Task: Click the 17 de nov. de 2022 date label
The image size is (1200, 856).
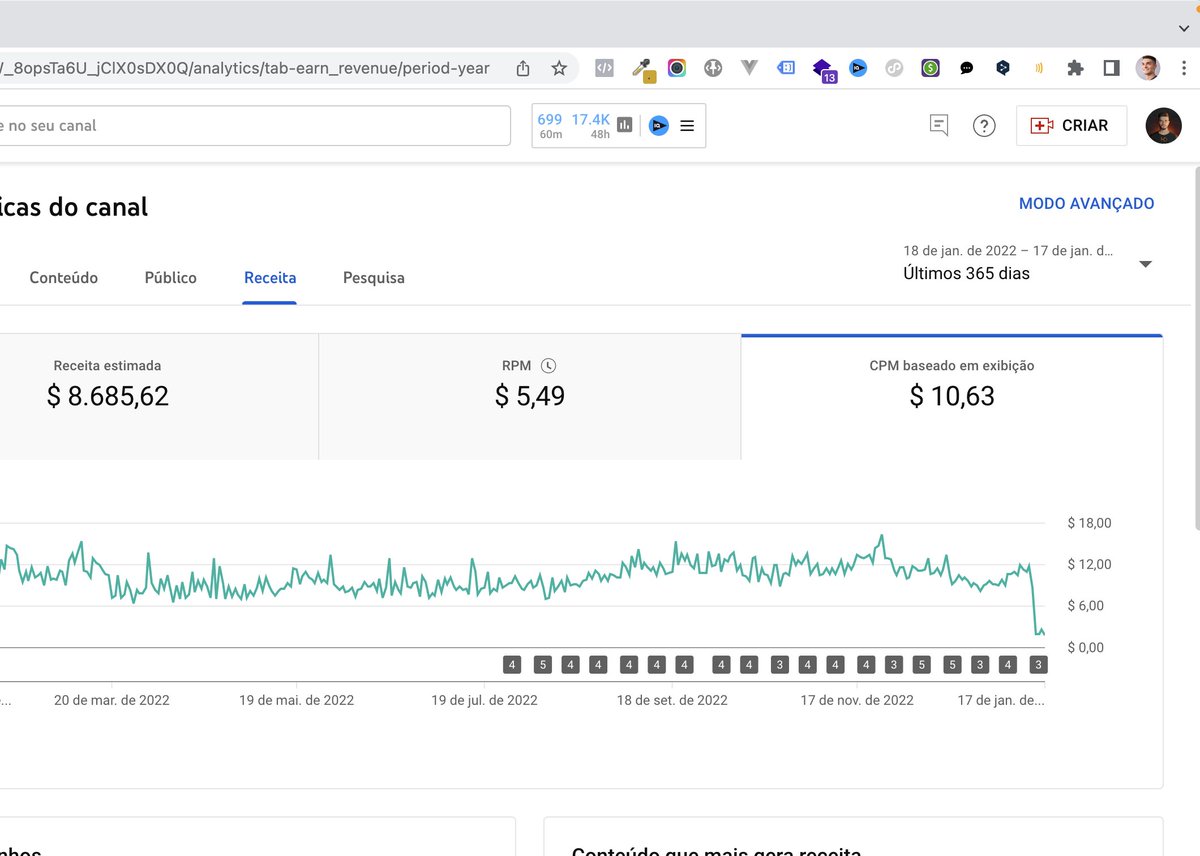Action: 857,700
